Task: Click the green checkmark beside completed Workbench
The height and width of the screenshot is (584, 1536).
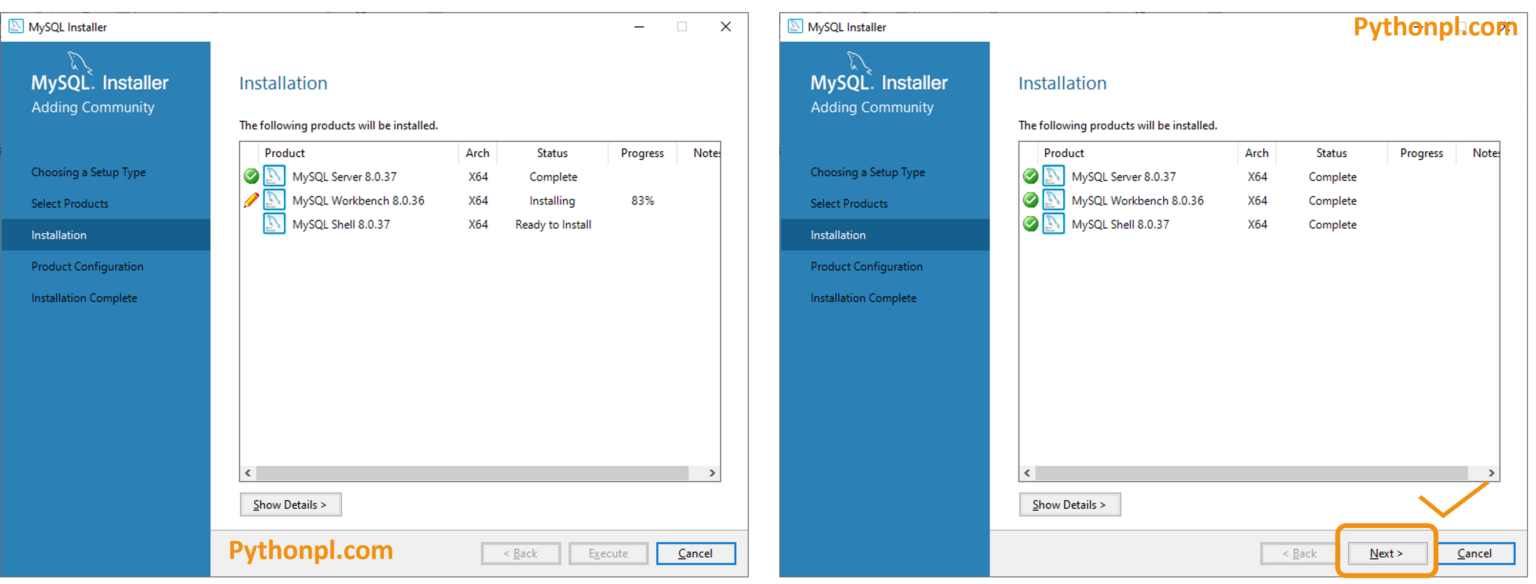Action: (1030, 200)
